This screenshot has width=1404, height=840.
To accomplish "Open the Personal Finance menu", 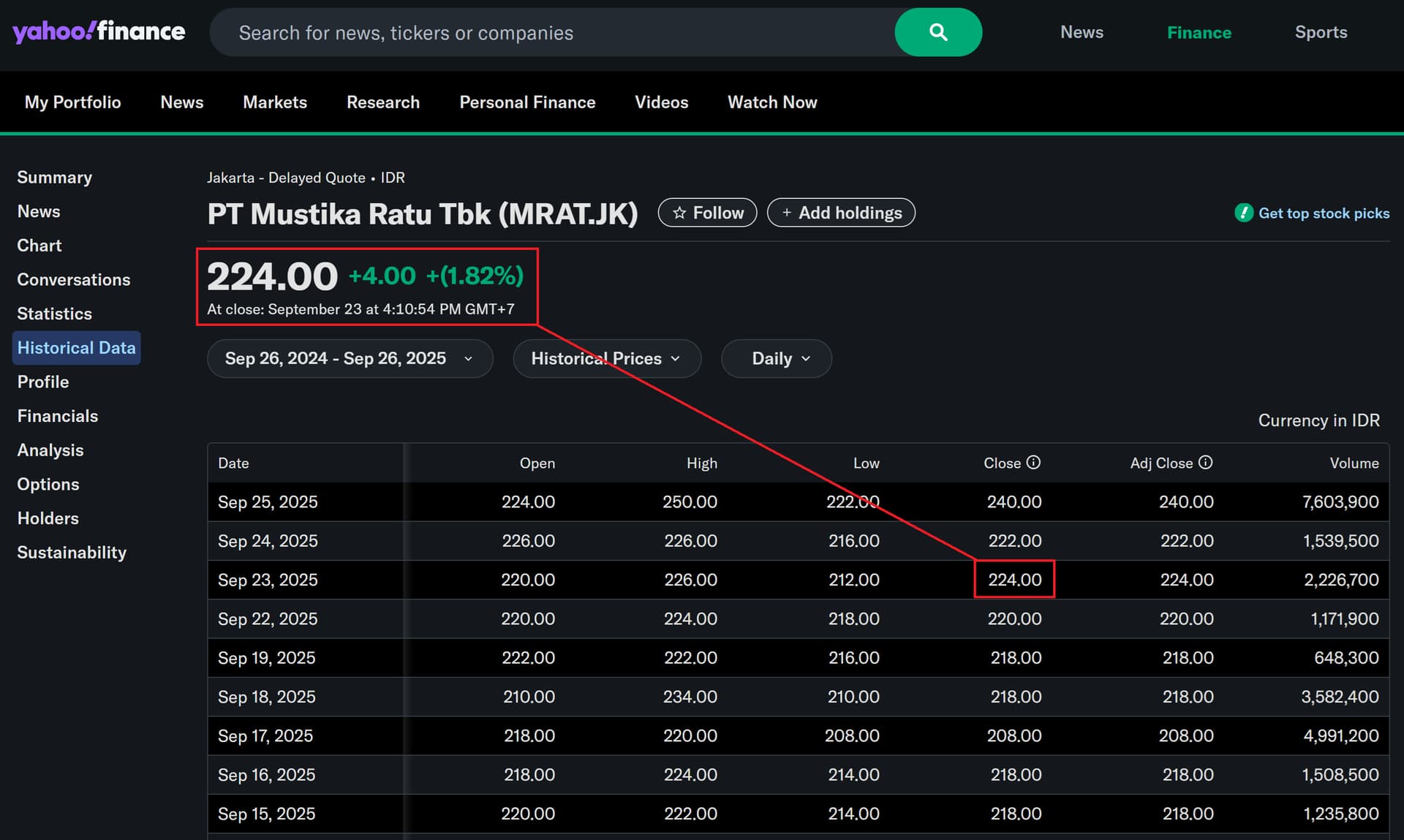I will click(x=526, y=102).
